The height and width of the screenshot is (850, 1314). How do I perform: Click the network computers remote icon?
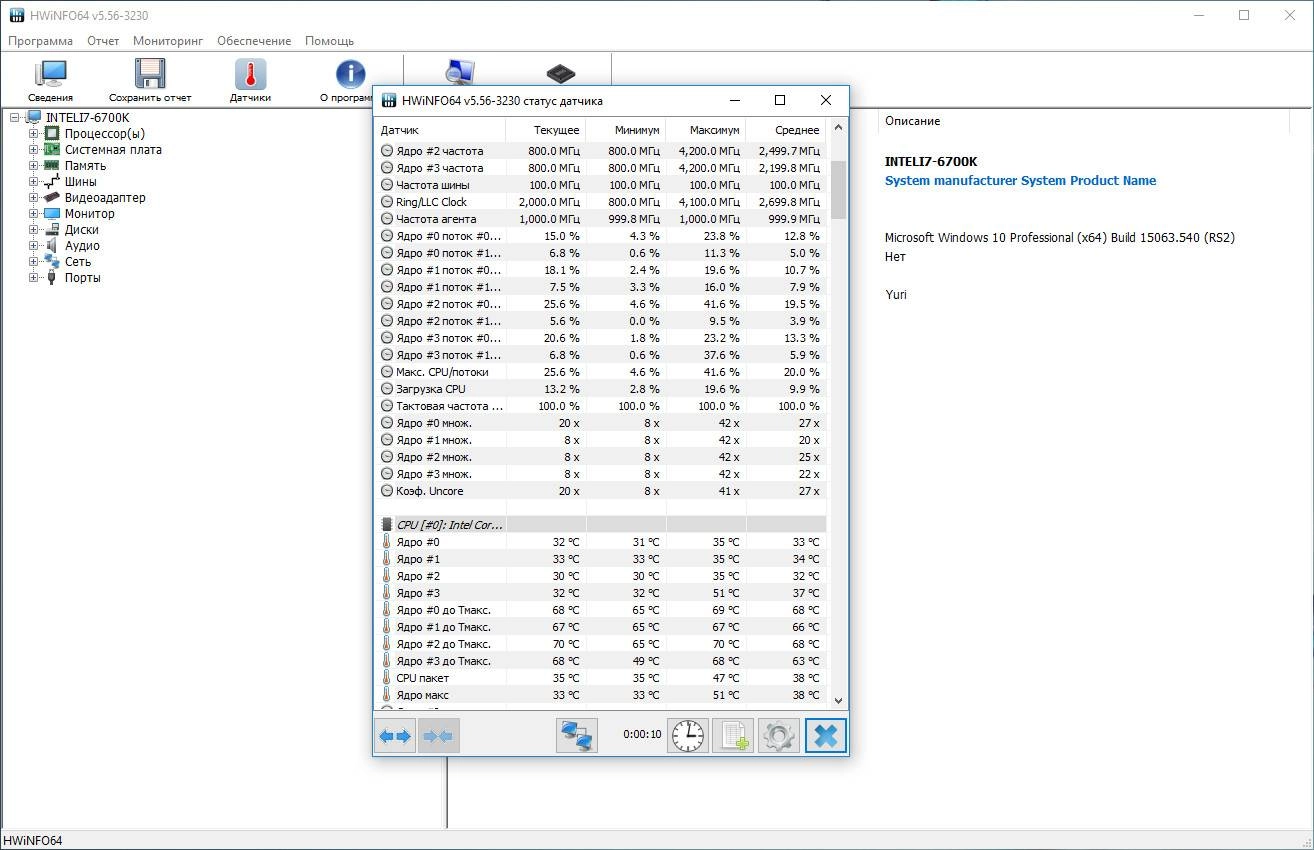577,736
